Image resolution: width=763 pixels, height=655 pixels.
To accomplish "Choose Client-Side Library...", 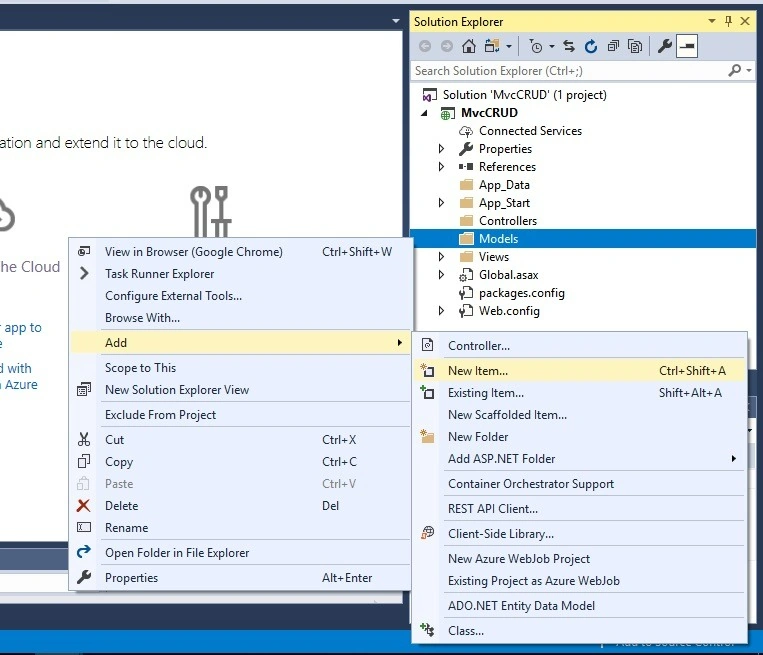I will 579,534.
